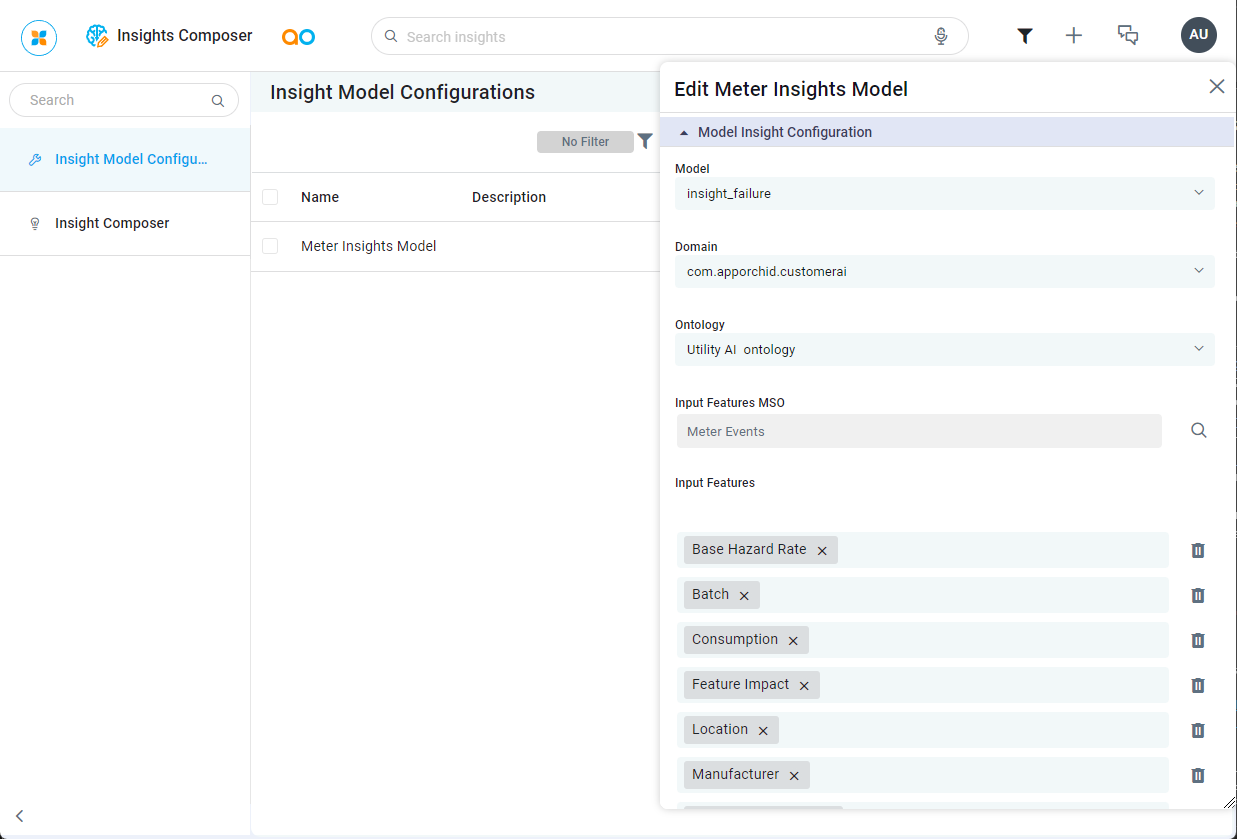The image size is (1237, 839).
Task: Open the AU user avatar menu
Action: coord(1198,35)
